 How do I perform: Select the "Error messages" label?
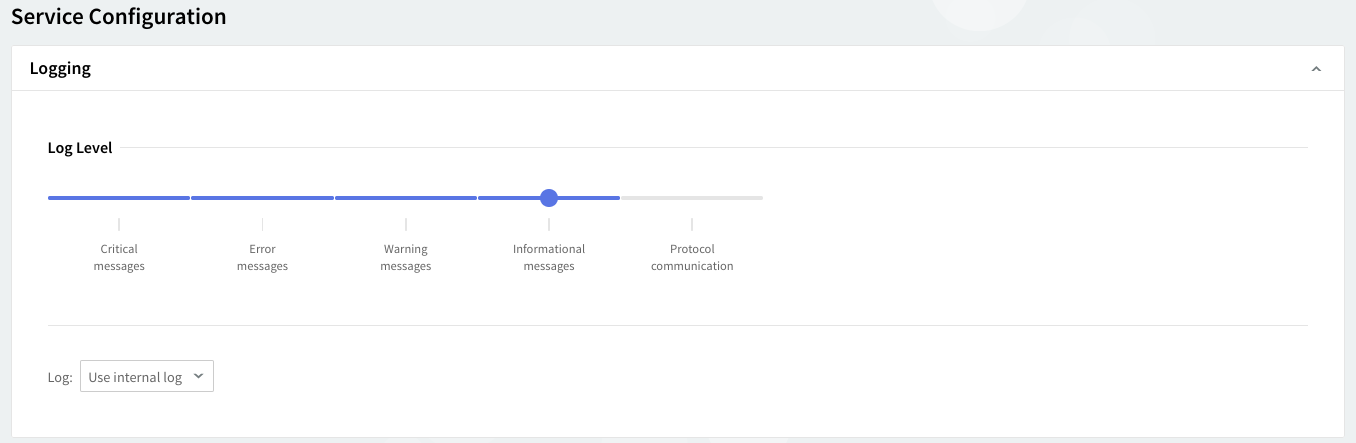262,258
